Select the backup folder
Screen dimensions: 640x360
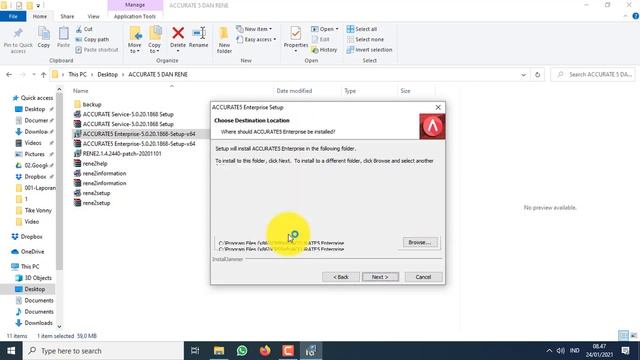click(87, 104)
